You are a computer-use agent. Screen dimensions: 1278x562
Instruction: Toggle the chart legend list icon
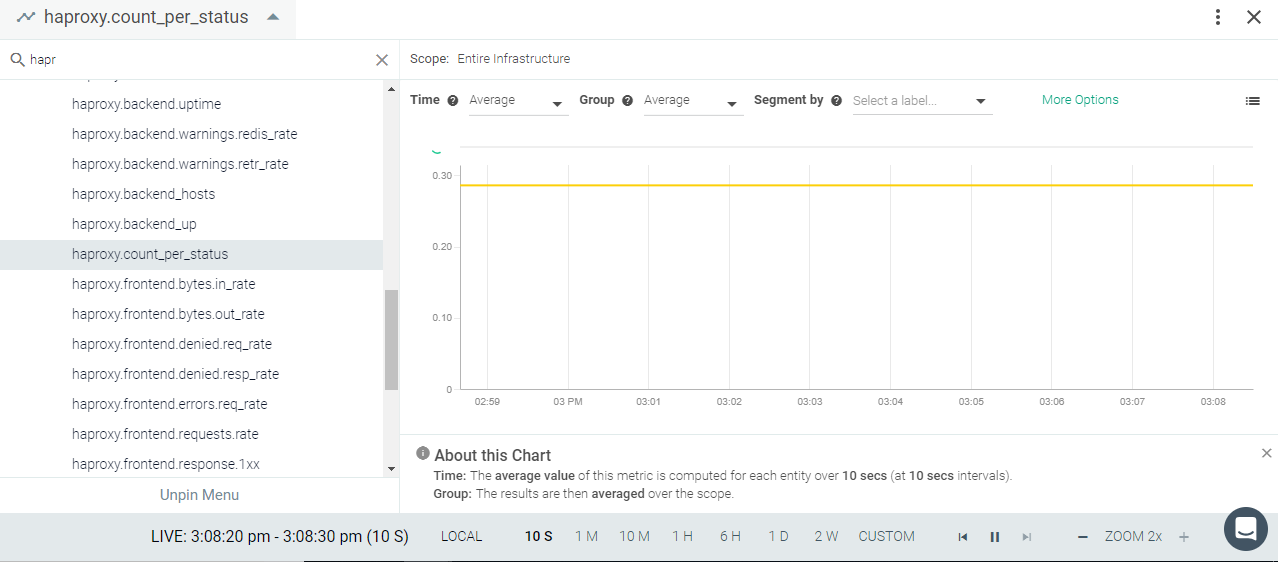tap(1252, 101)
